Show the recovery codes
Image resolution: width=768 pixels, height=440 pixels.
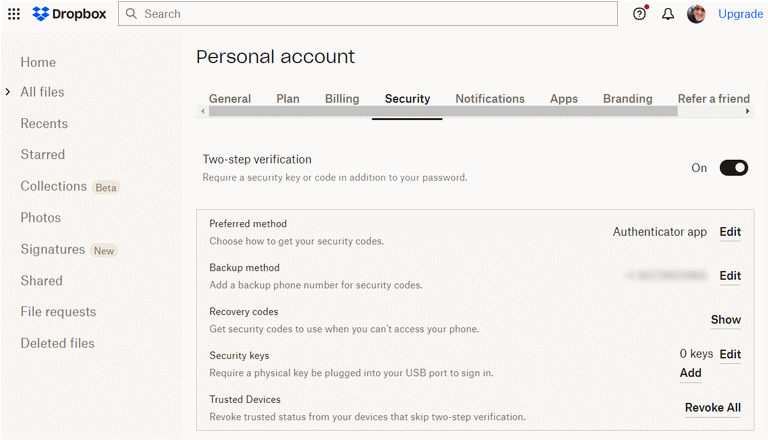[725, 320]
